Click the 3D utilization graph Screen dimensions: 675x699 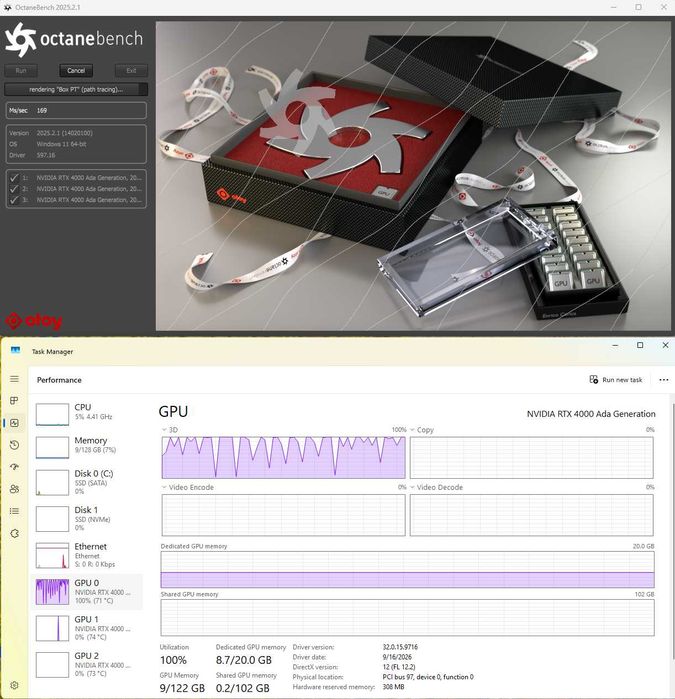pos(284,457)
